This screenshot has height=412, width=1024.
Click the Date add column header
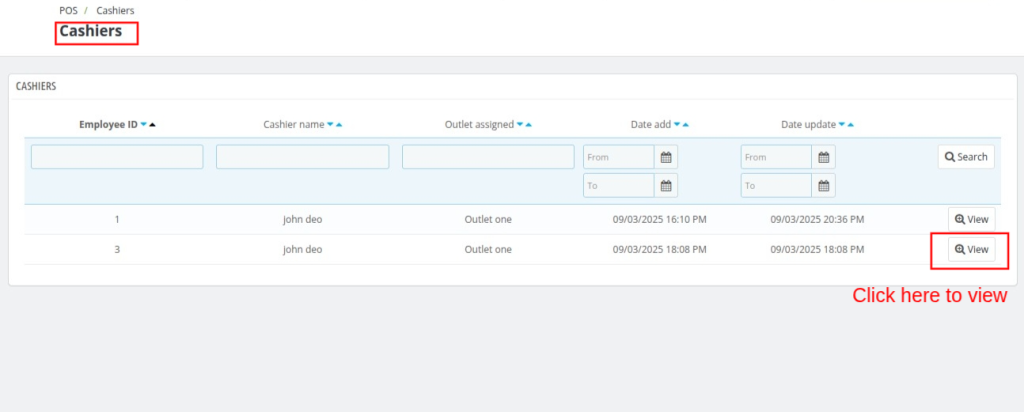(651, 125)
